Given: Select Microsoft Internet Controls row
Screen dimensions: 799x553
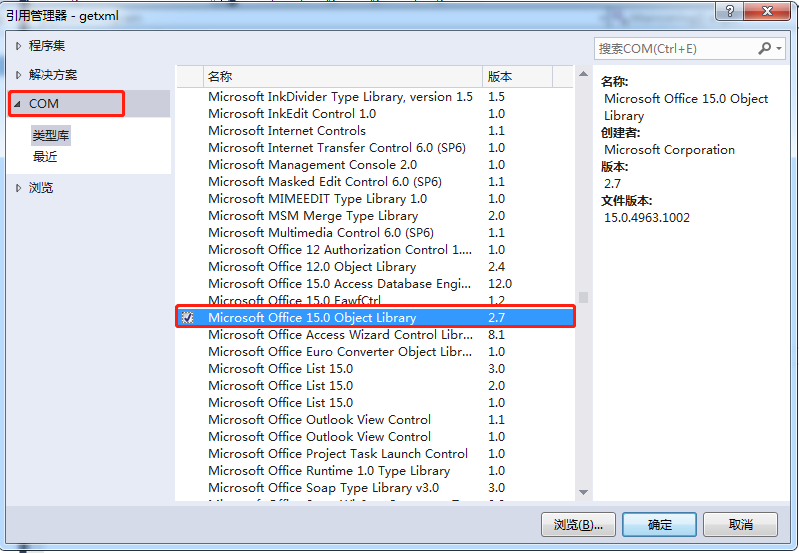Looking at the screenshot, I should click(x=376, y=130).
